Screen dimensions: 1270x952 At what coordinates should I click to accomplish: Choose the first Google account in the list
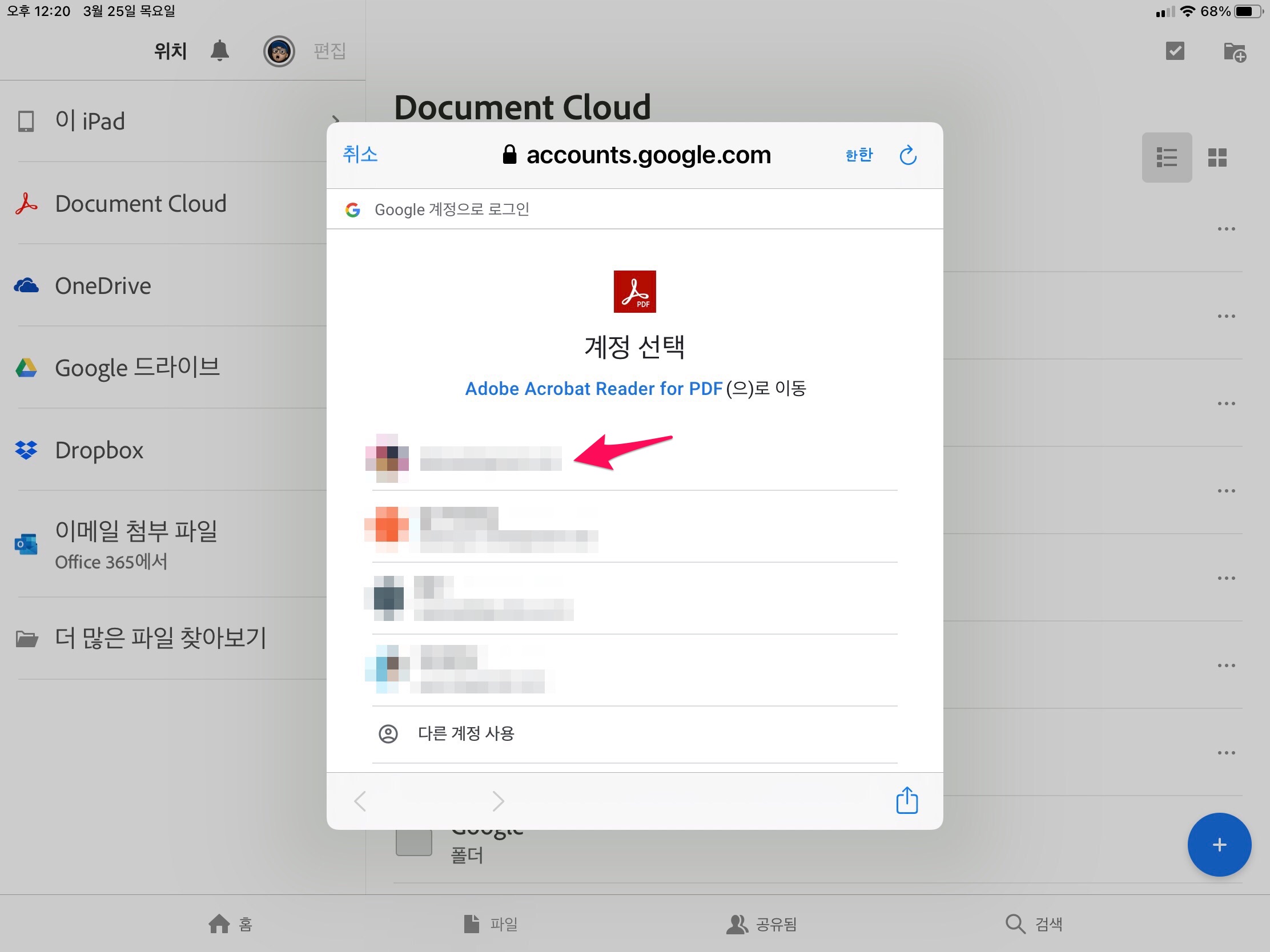[491, 458]
